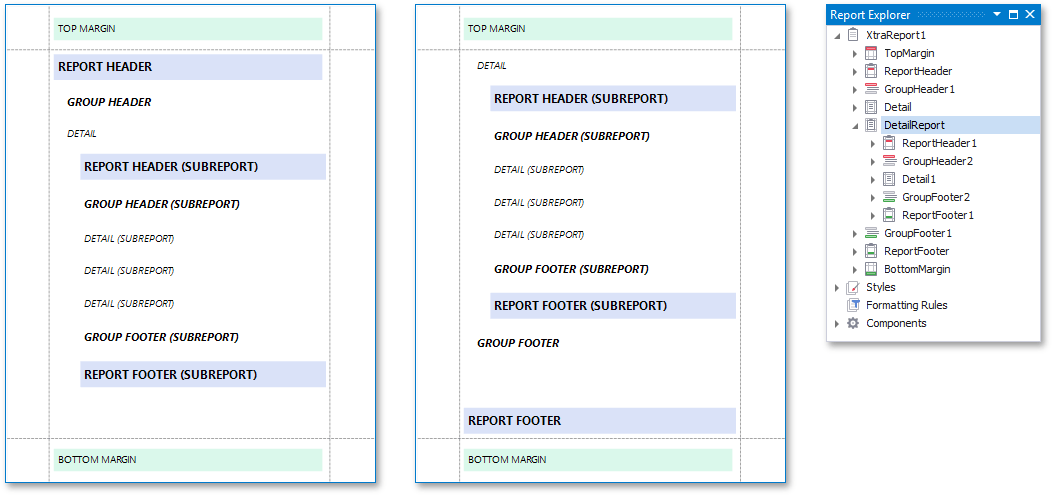Click TOP MARGIN label on right page

pos(496,29)
